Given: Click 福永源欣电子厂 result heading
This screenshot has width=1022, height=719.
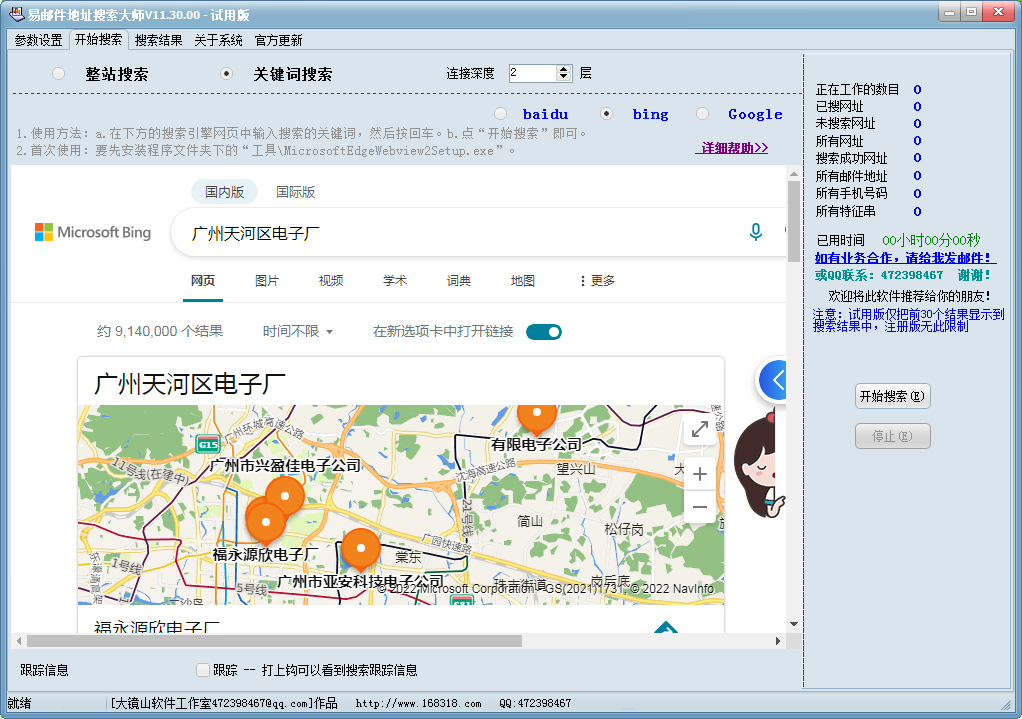Looking at the screenshot, I should click(x=157, y=626).
